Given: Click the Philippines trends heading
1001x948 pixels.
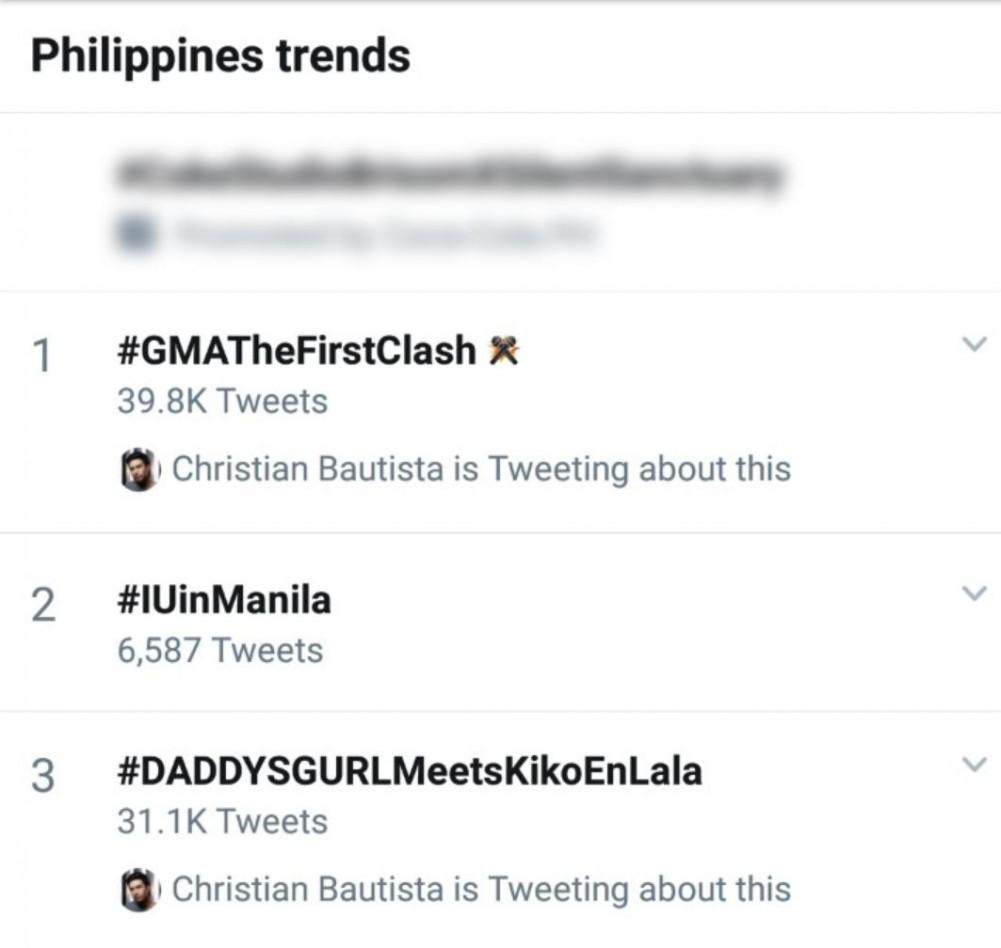Looking at the screenshot, I should (221, 55).
